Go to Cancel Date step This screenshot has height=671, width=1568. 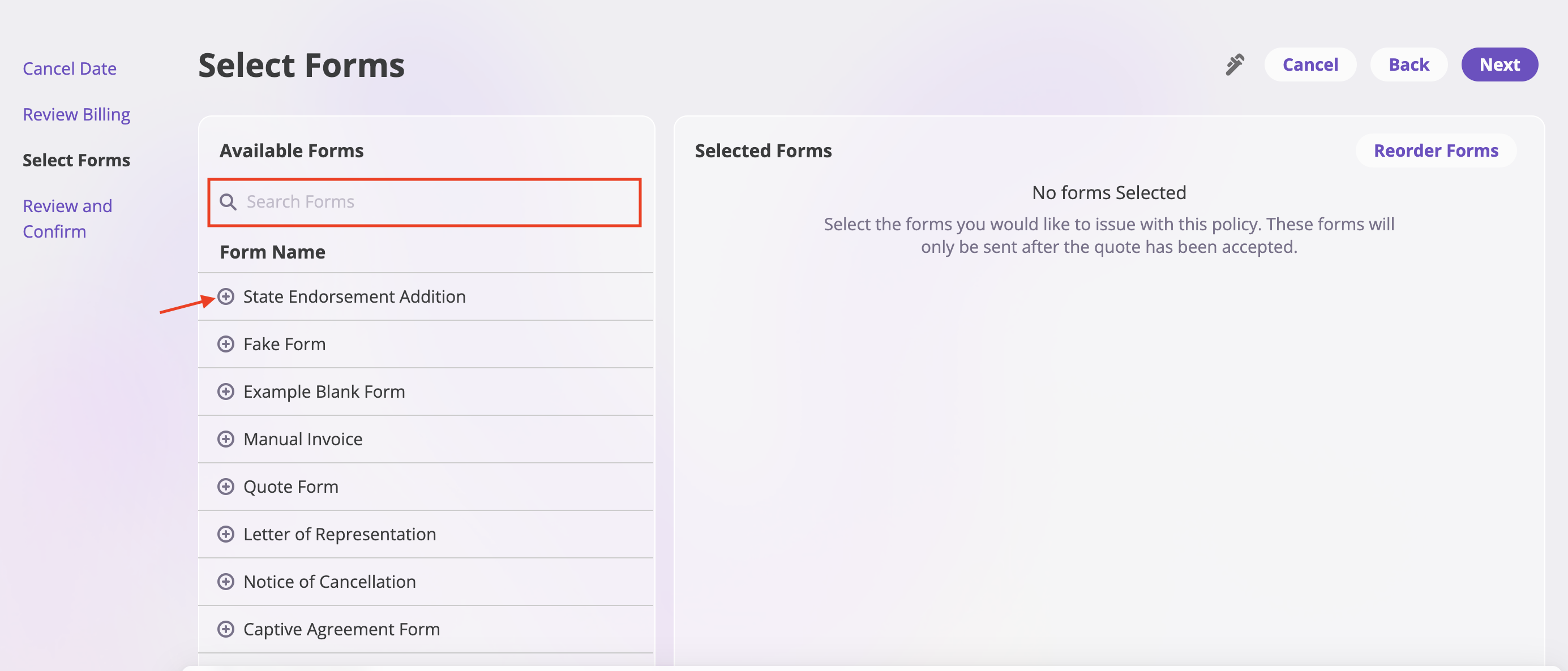pyautogui.click(x=70, y=69)
